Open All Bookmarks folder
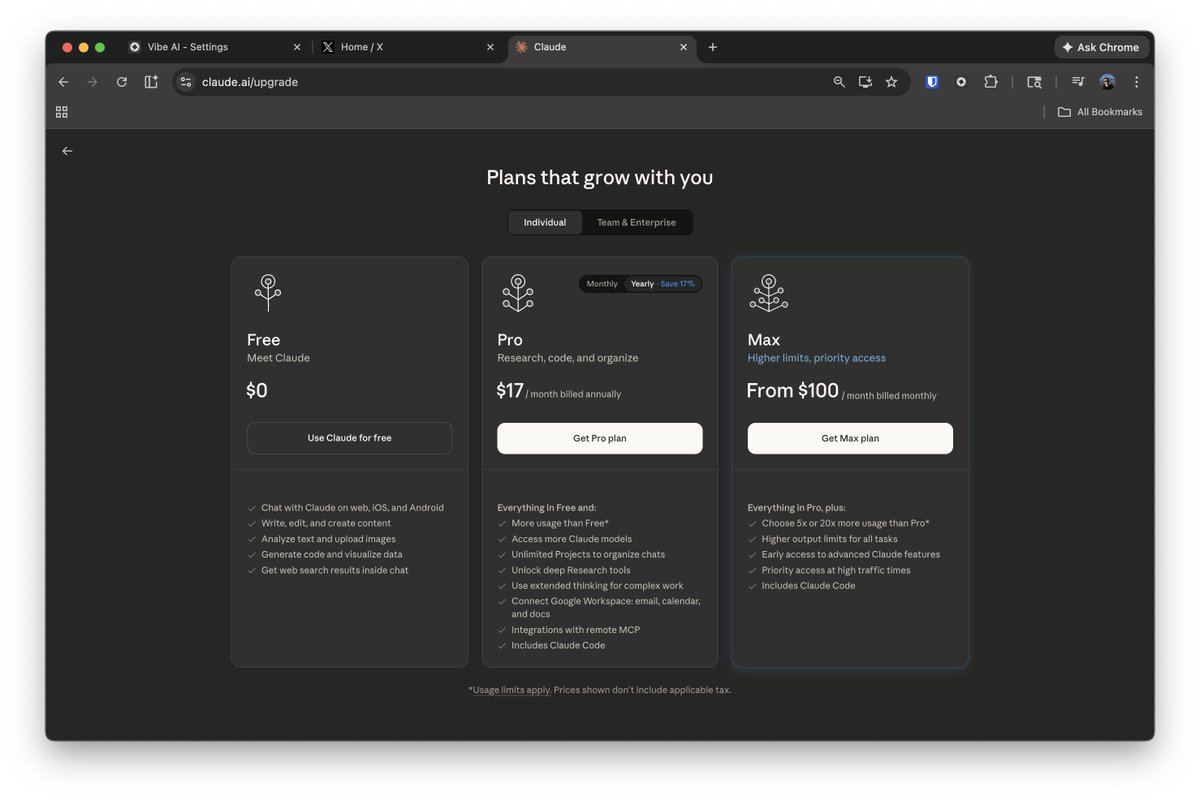Image resolution: width=1200 pixels, height=801 pixels. pyautogui.click(x=1100, y=112)
